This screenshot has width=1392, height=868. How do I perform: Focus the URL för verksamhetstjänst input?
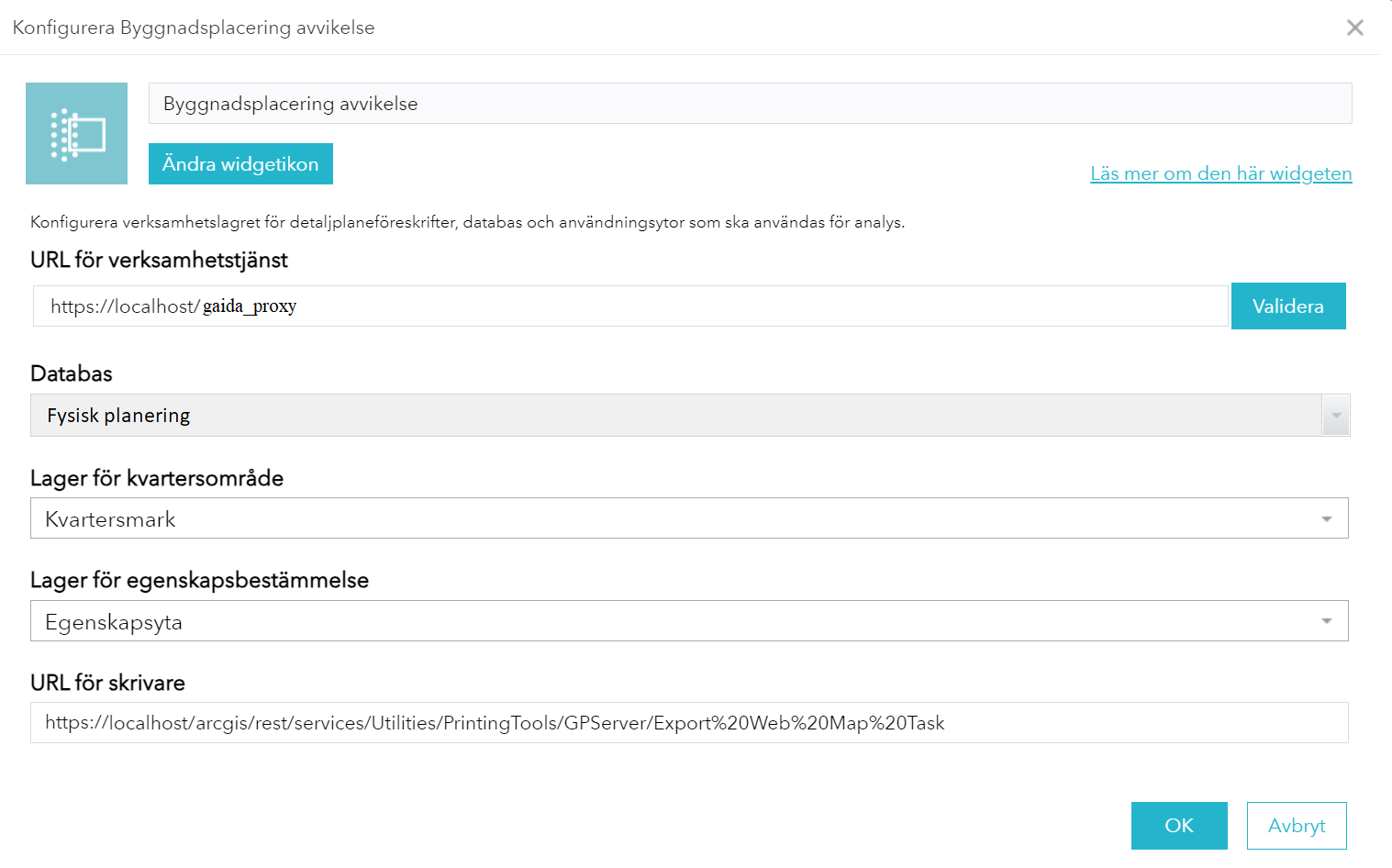tap(629, 306)
